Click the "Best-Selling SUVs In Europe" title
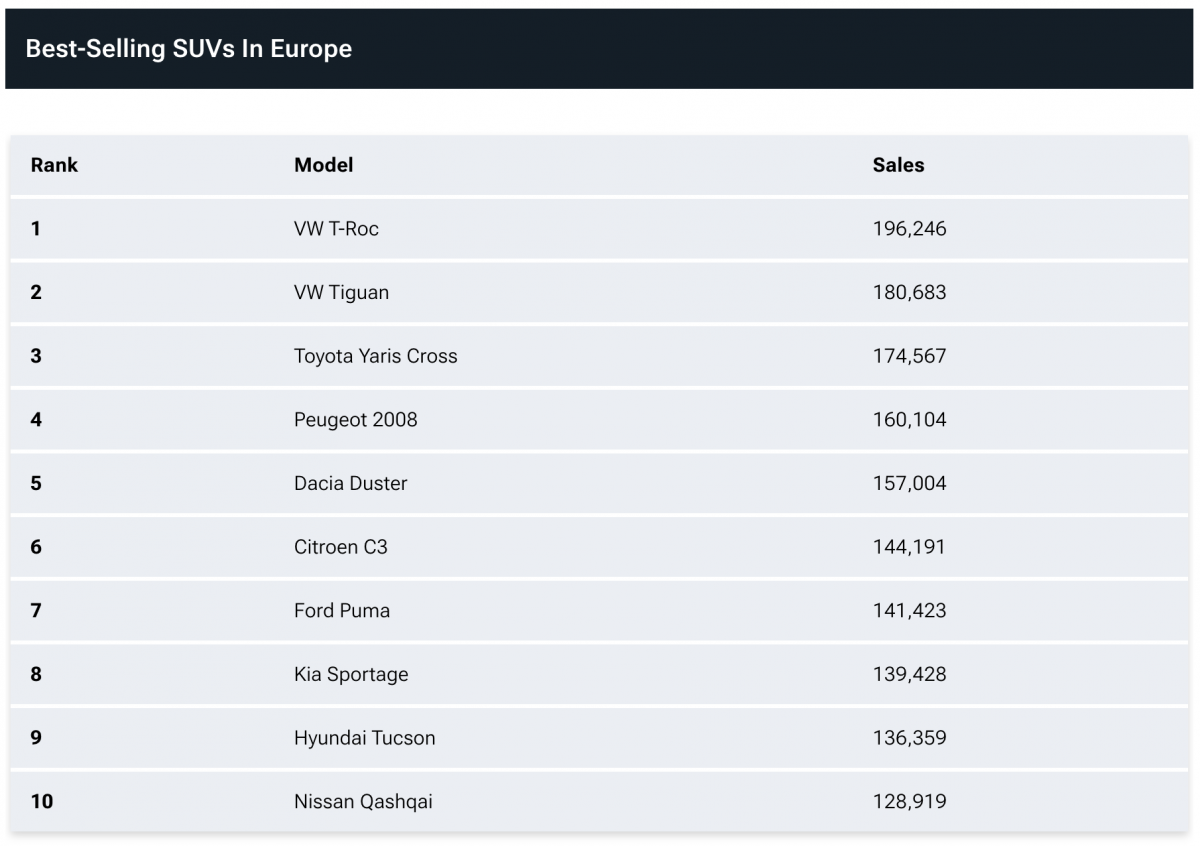This screenshot has height=846, width=1200. point(188,49)
